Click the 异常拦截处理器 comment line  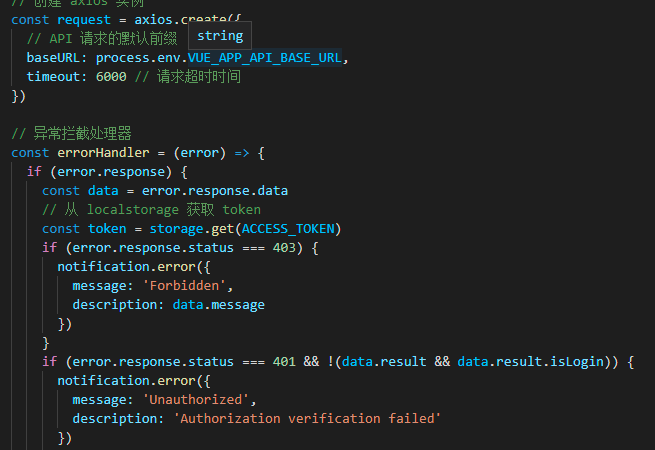click(x=72, y=133)
